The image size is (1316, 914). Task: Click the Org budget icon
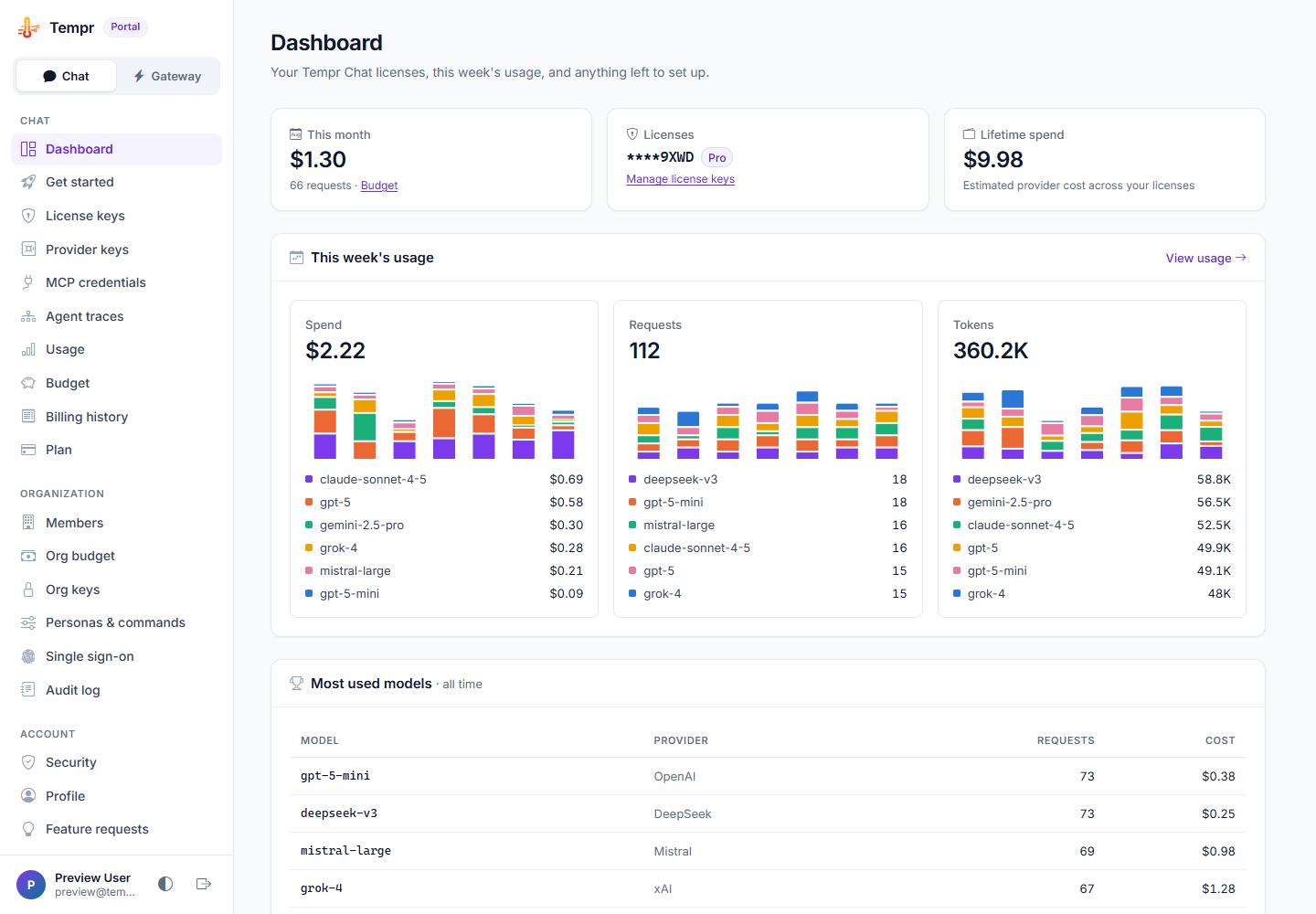[x=28, y=556]
